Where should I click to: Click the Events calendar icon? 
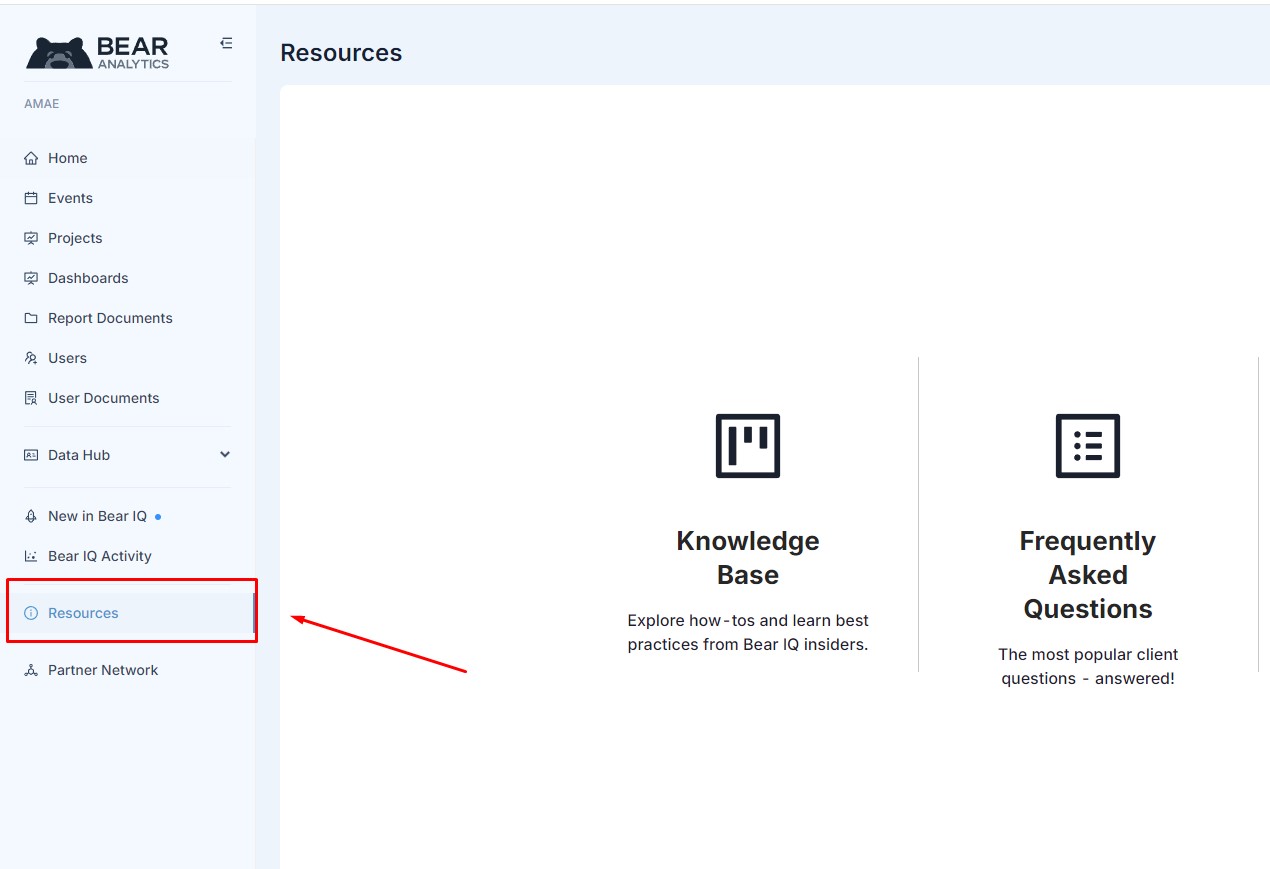pyautogui.click(x=31, y=198)
